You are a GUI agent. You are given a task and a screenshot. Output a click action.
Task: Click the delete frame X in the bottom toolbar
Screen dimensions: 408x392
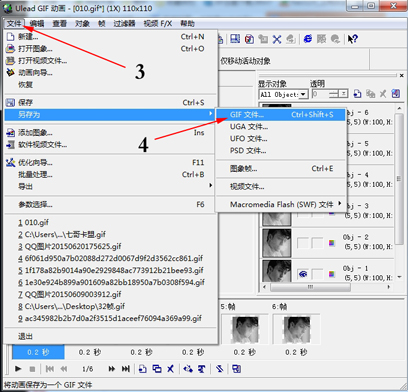(x=170, y=369)
